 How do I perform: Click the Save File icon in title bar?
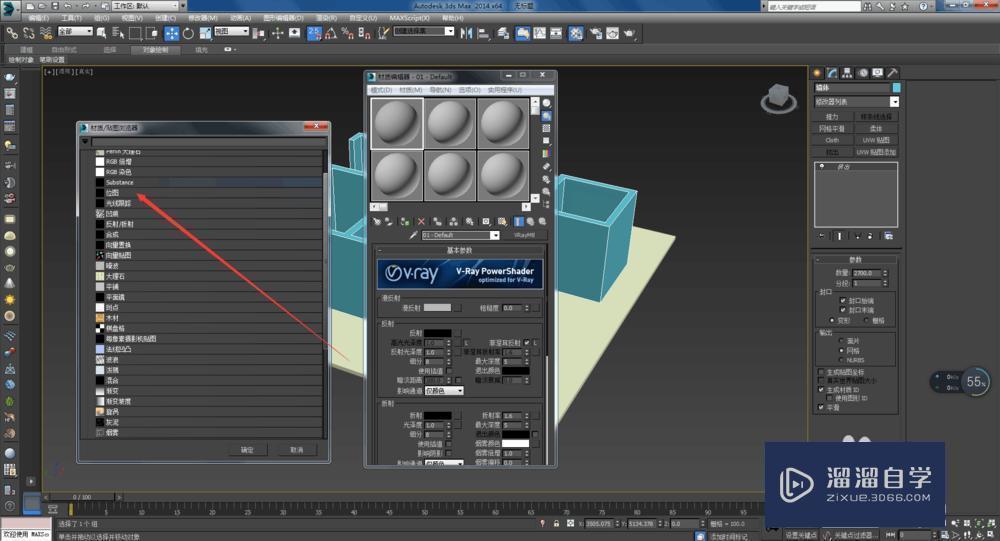coord(55,6)
